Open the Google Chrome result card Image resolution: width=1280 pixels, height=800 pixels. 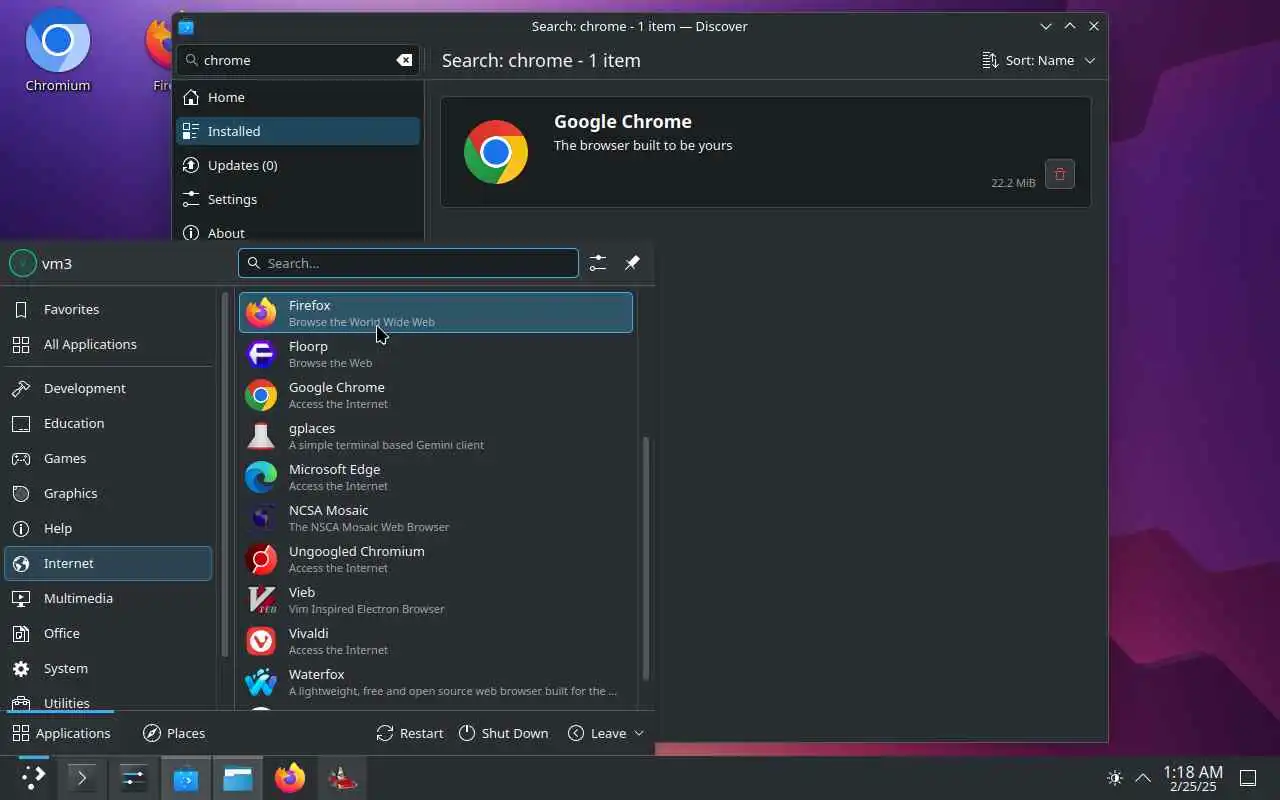tap(766, 152)
